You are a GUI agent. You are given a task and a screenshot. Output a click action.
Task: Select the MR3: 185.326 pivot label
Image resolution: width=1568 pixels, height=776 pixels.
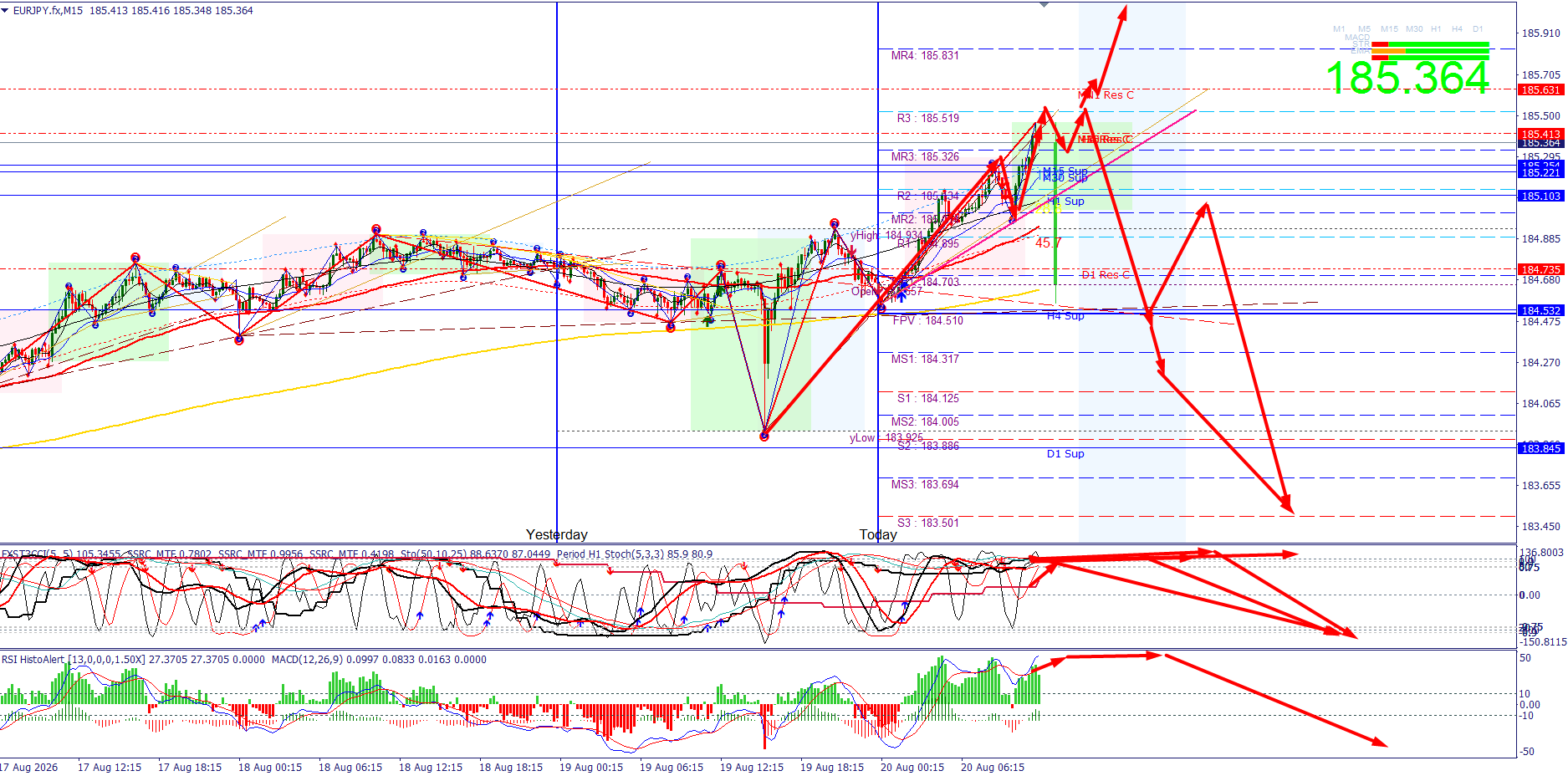925,157
